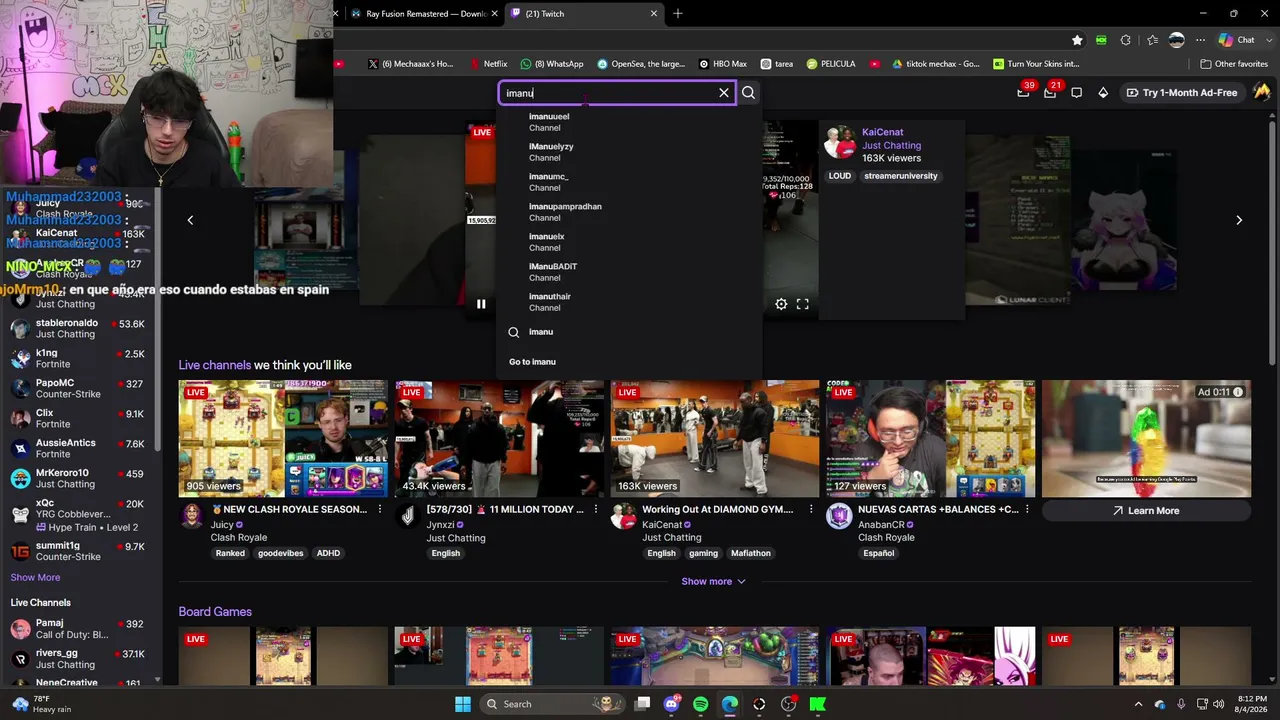Open Discord from the taskbar
This screenshot has width=1280, height=720.
tap(671, 704)
